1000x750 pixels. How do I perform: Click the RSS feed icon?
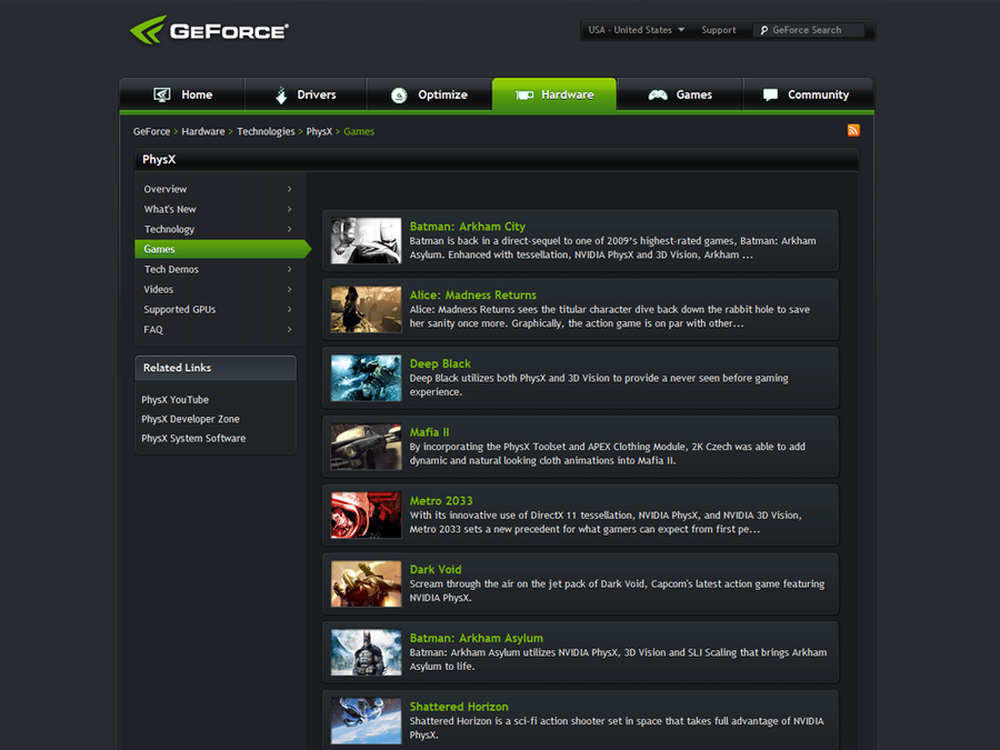pyautogui.click(x=853, y=131)
